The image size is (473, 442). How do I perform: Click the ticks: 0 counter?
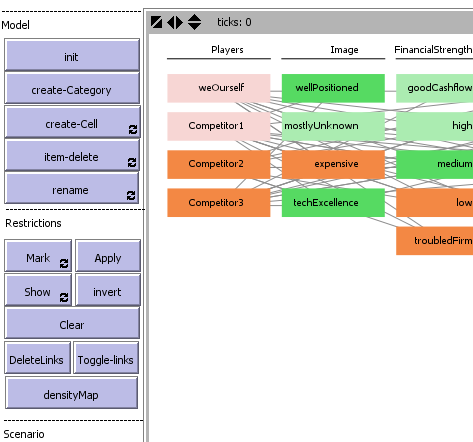(x=234, y=22)
